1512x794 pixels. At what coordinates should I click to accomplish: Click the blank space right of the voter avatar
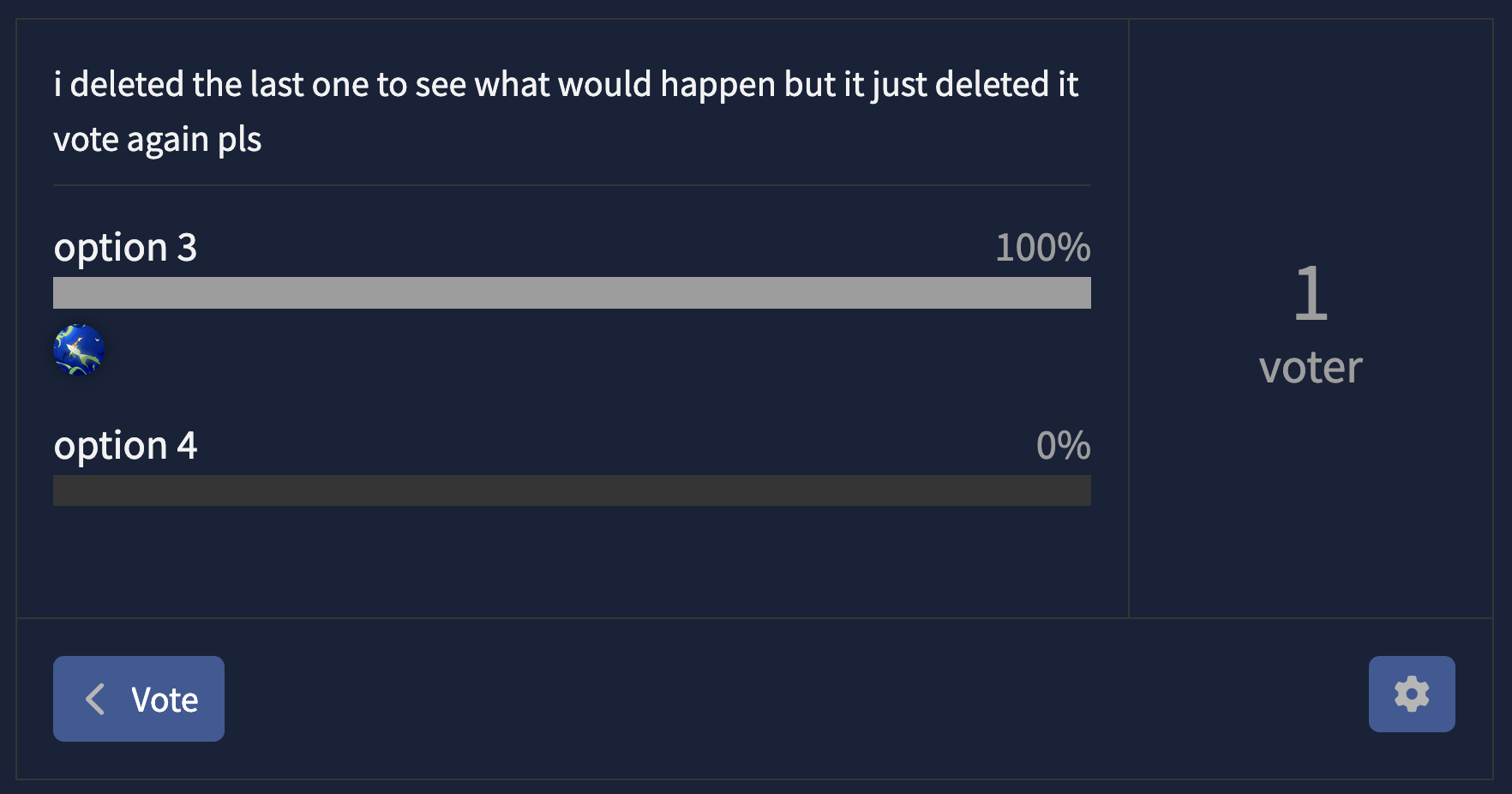597,350
